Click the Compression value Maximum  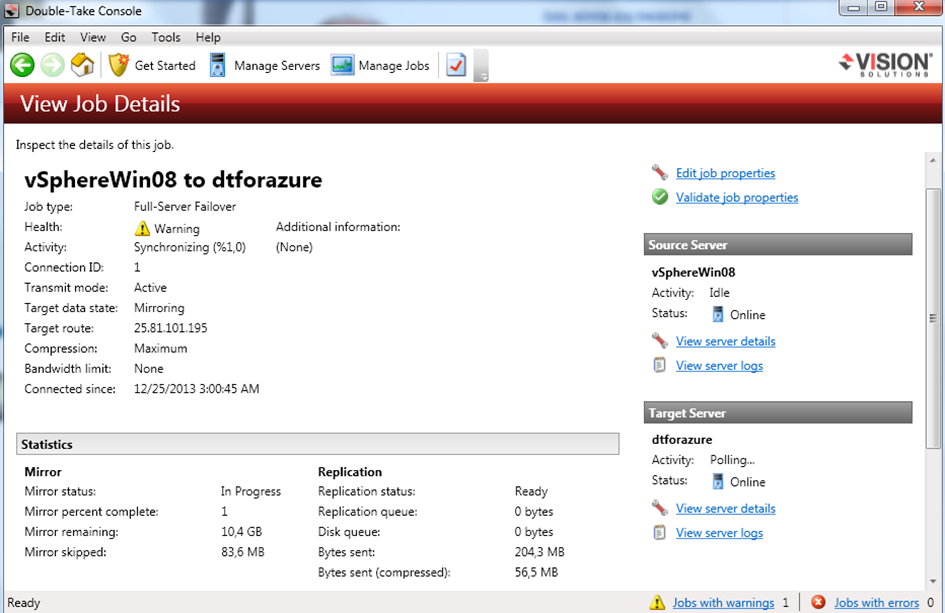tap(160, 348)
